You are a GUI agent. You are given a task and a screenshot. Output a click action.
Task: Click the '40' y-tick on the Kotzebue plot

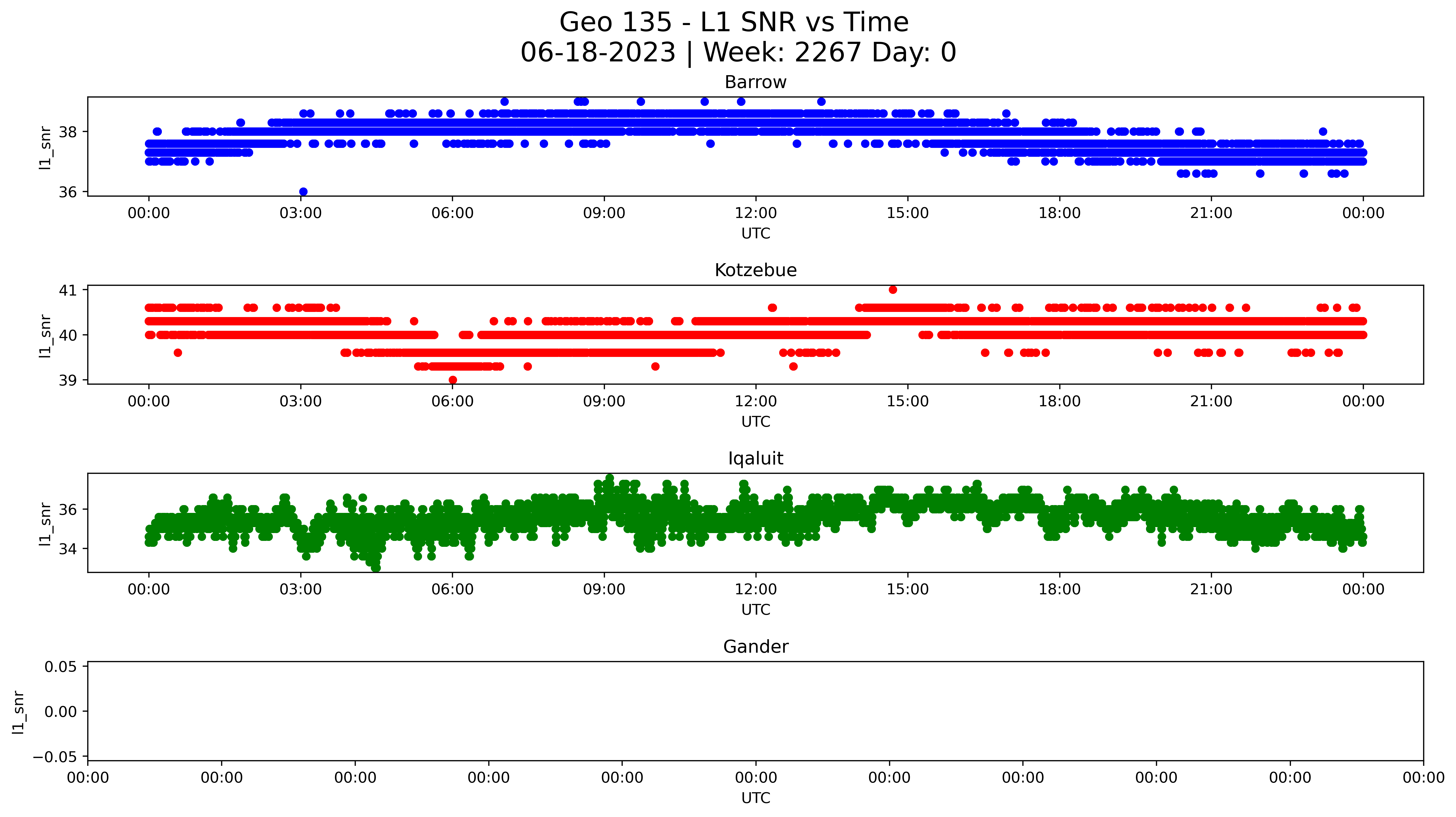tap(68, 336)
